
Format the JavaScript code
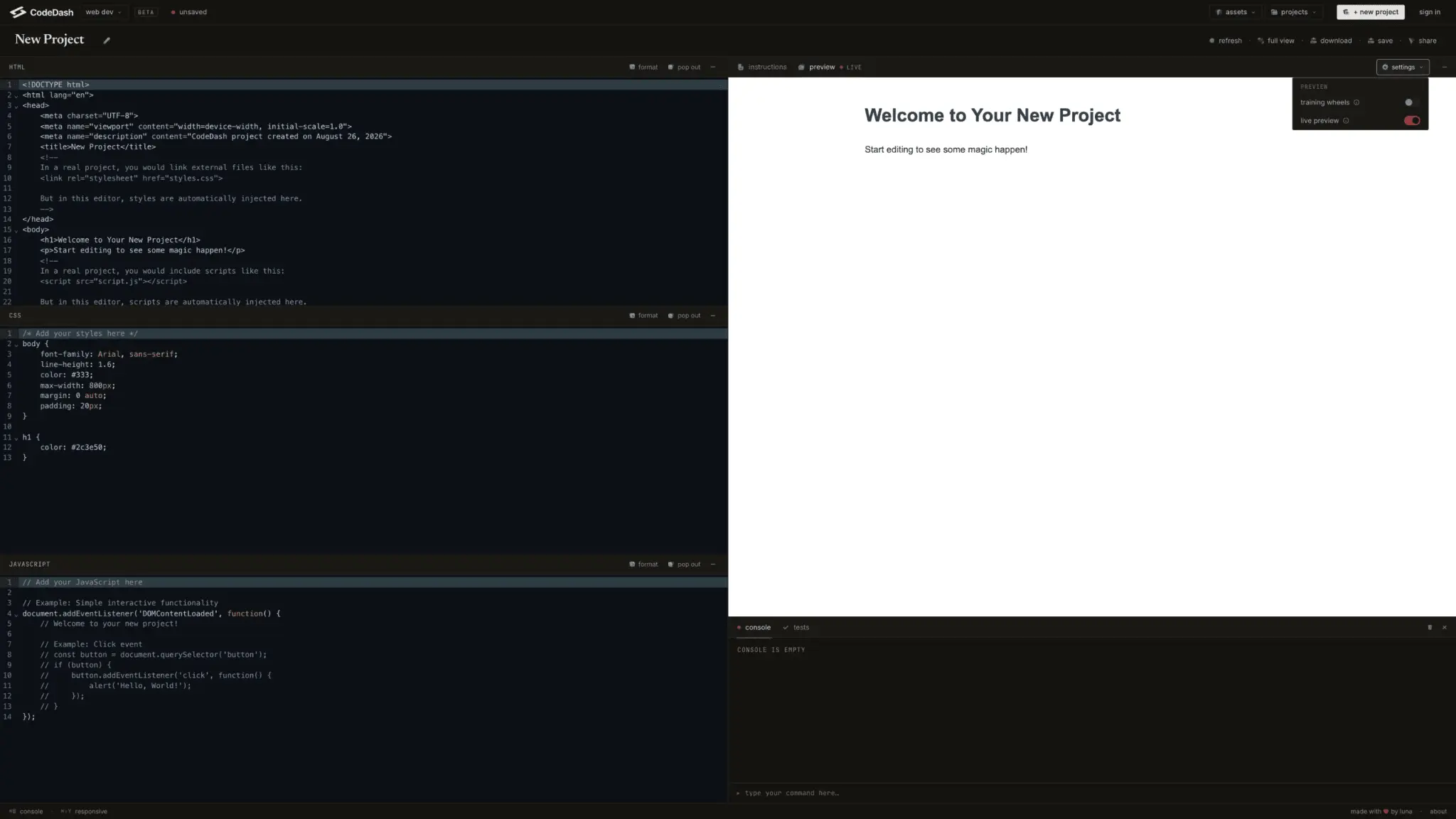pos(643,564)
